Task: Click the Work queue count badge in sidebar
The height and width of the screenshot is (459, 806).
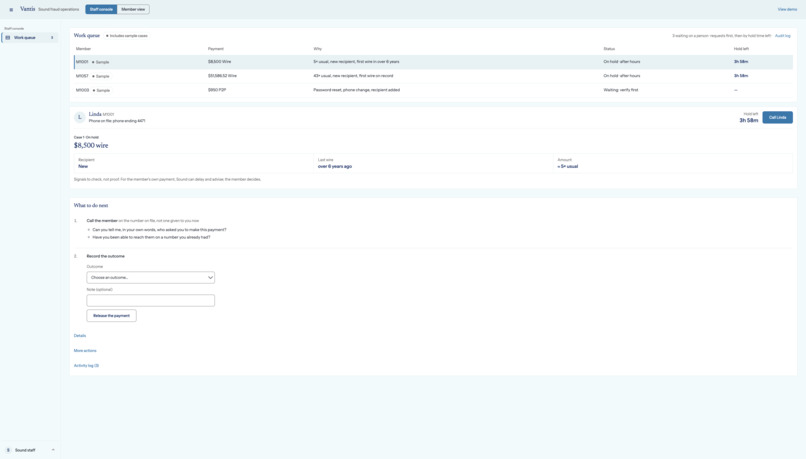Action: (x=52, y=38)
